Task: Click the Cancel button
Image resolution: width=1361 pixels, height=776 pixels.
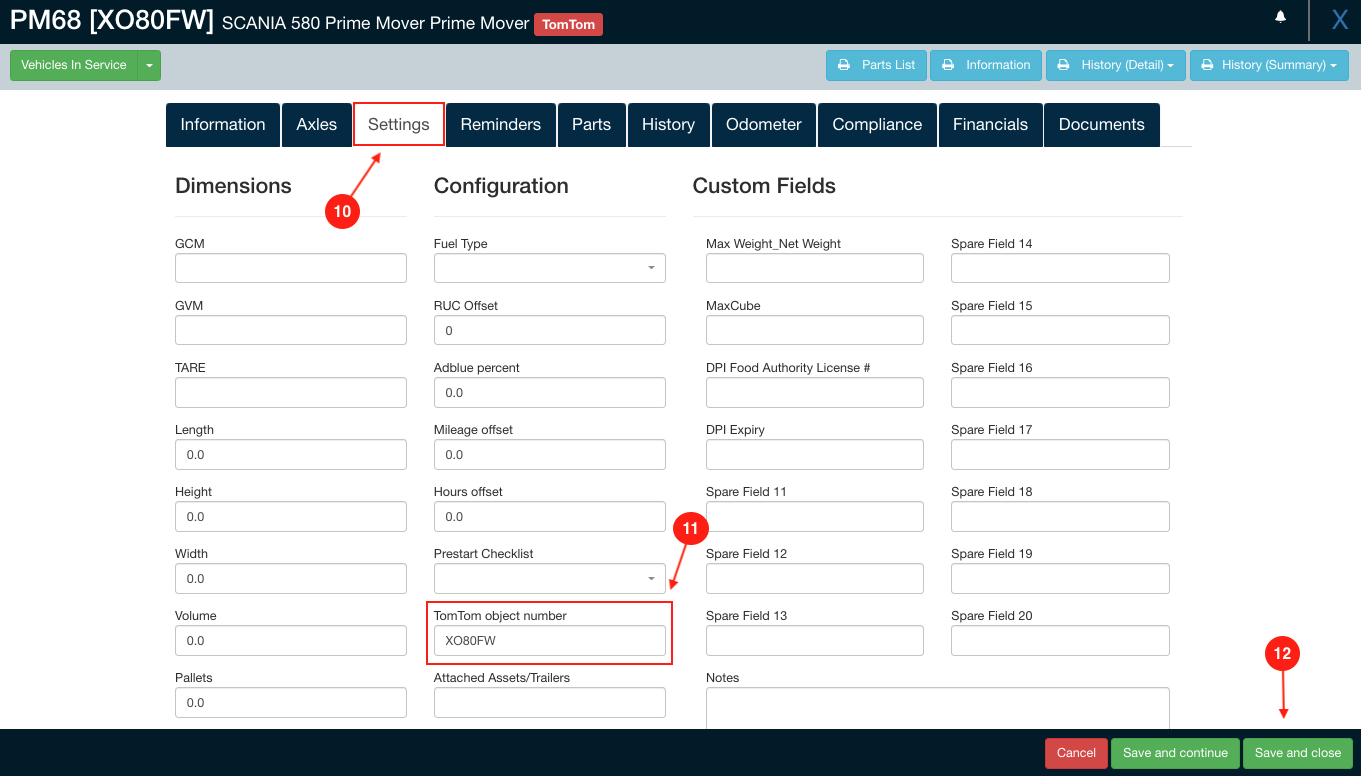Action: (x=1076, y=753)
